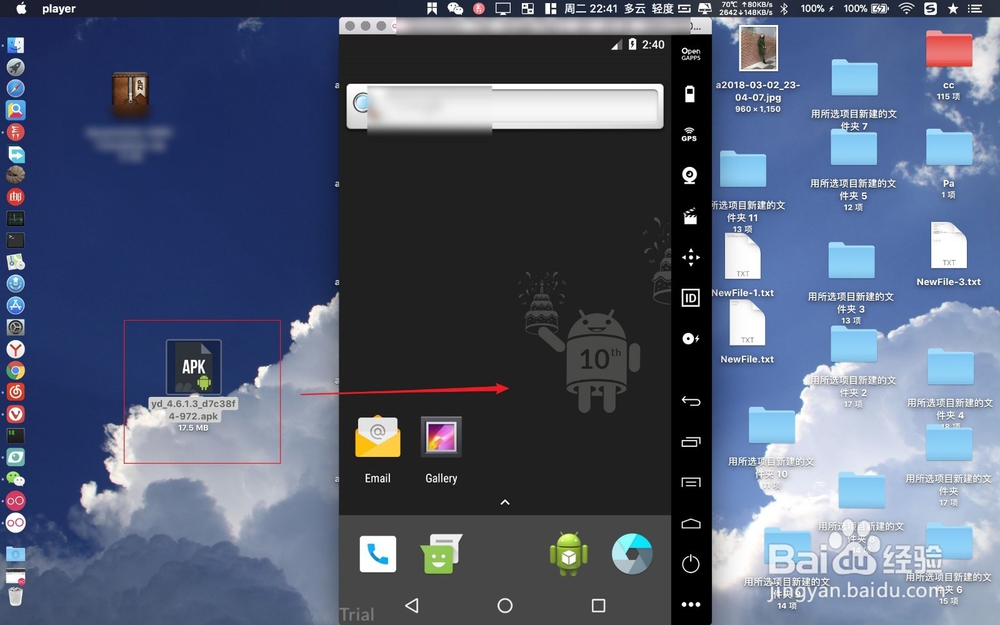
Task: Launch the Phone dialer from Android dock
Action: click(378, 554)
